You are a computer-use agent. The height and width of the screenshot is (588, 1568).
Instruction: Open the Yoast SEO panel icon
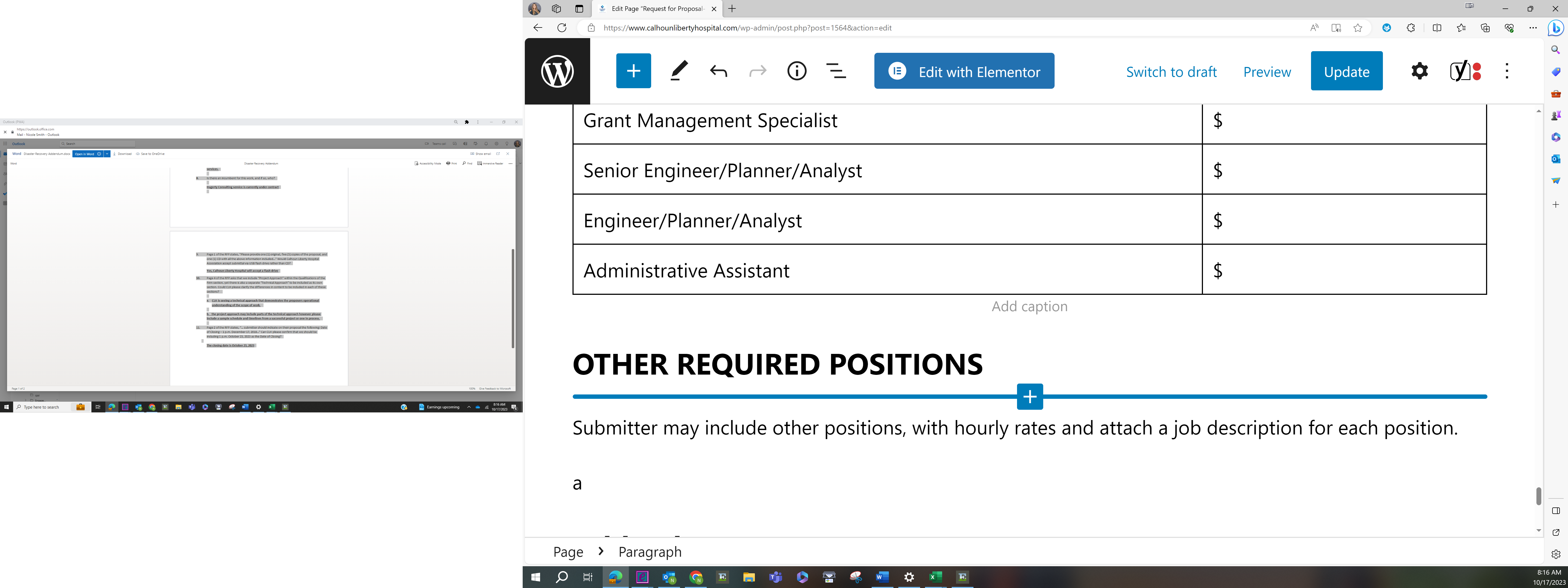pyautogui.click(x=1465, y=71)
